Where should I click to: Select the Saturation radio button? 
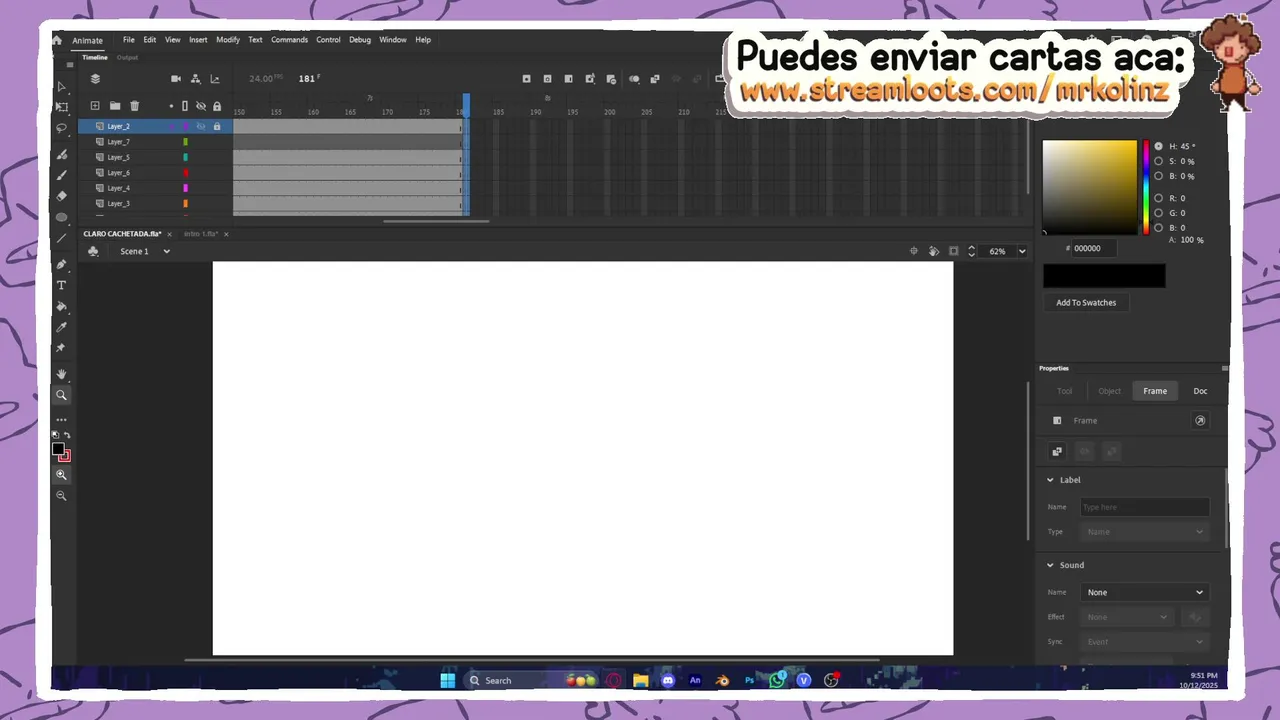point(1158,161)
